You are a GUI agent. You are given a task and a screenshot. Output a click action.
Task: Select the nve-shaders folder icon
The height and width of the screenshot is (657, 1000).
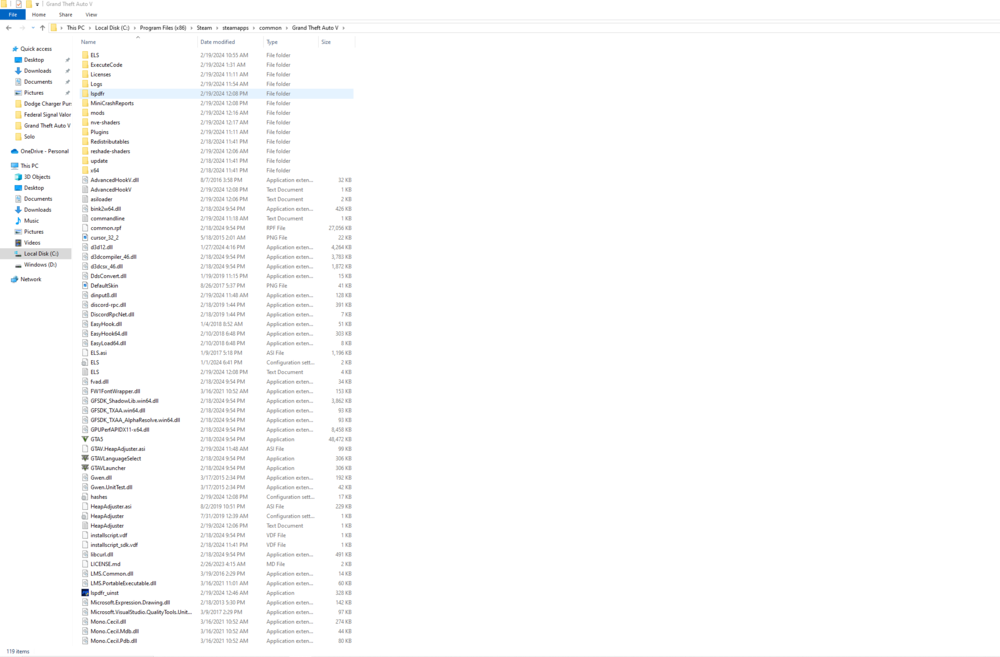click(85, 122)
